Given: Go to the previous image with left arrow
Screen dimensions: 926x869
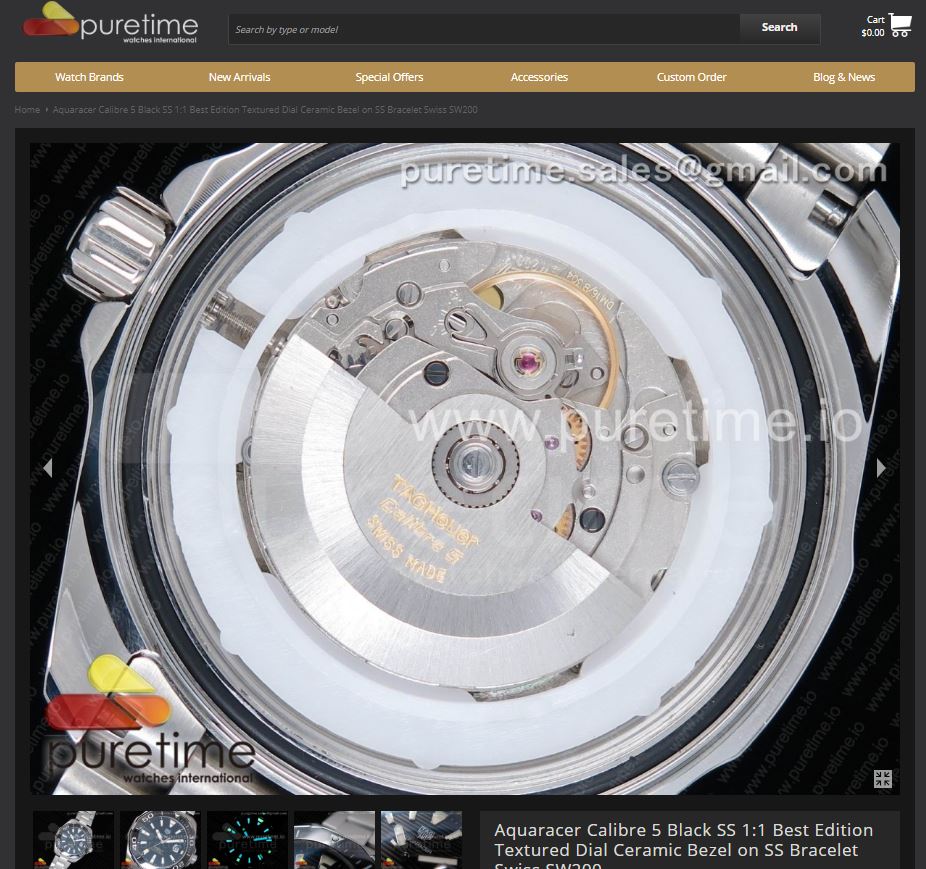Looking at the screenshot, I should (47, 468).
